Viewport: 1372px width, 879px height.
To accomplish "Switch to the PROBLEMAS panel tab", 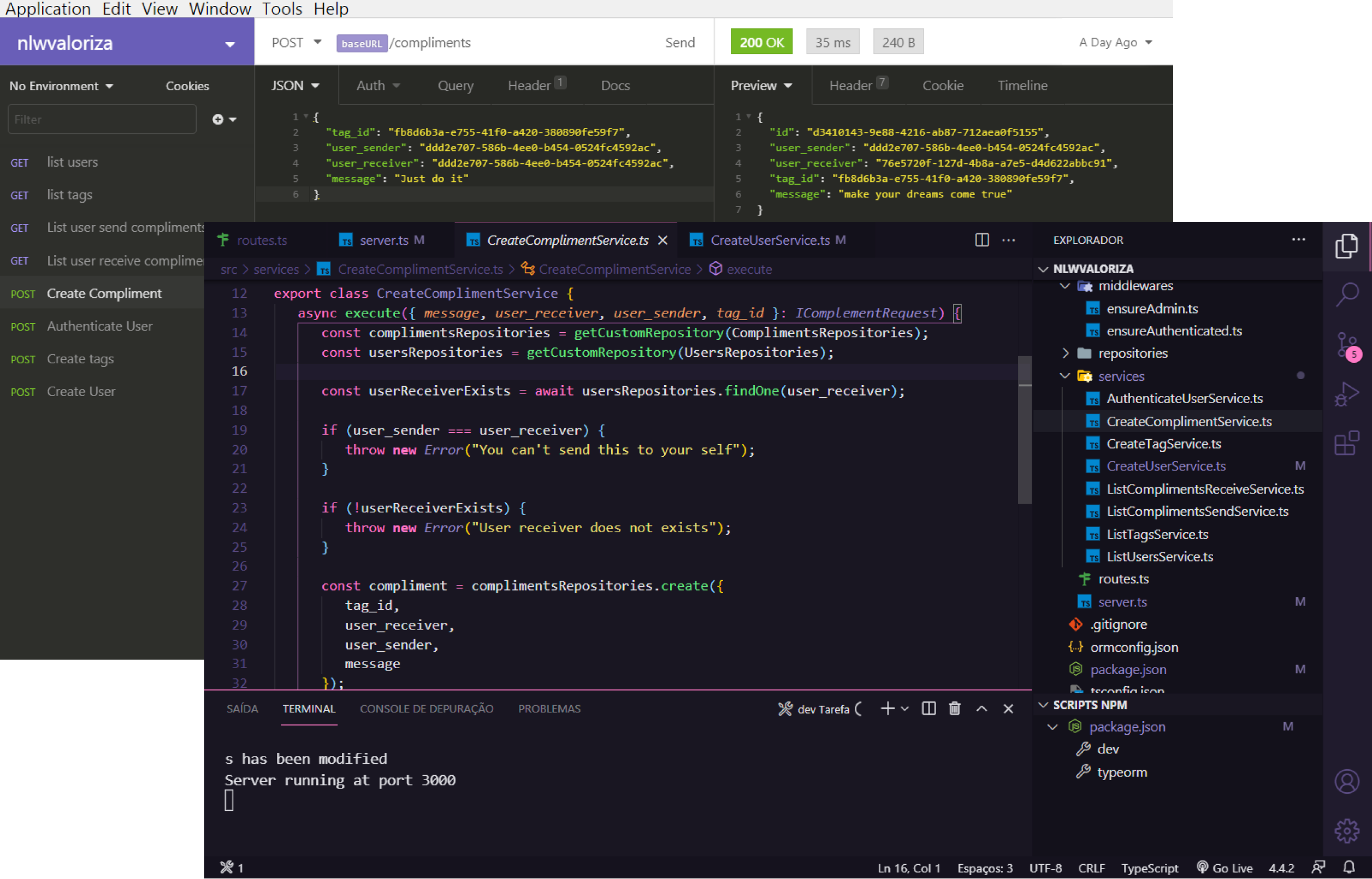I will (x=549, y=709).
